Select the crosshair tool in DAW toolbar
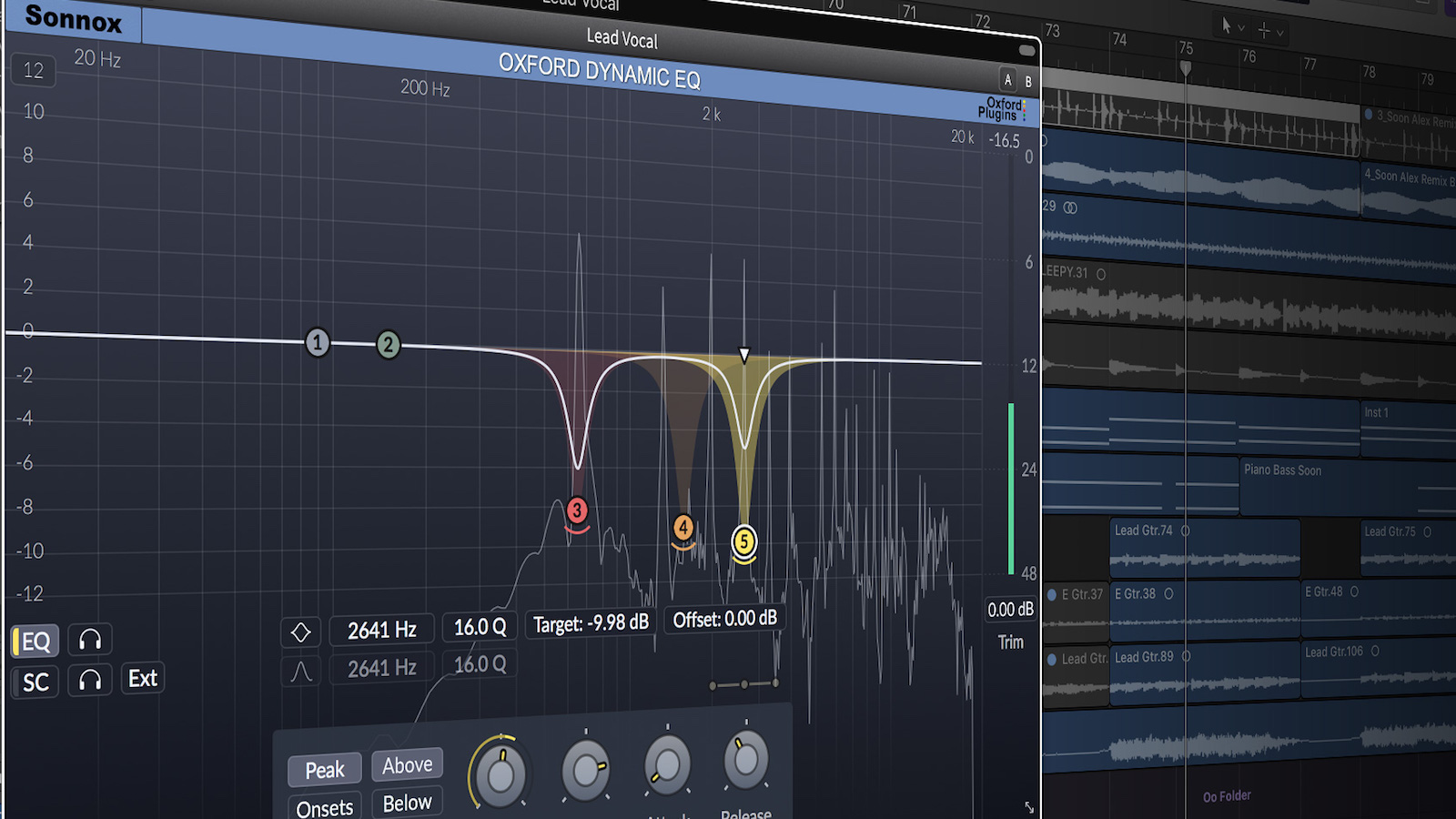1456x819 pixels. pyautogui.click(x=1263, y=30)
